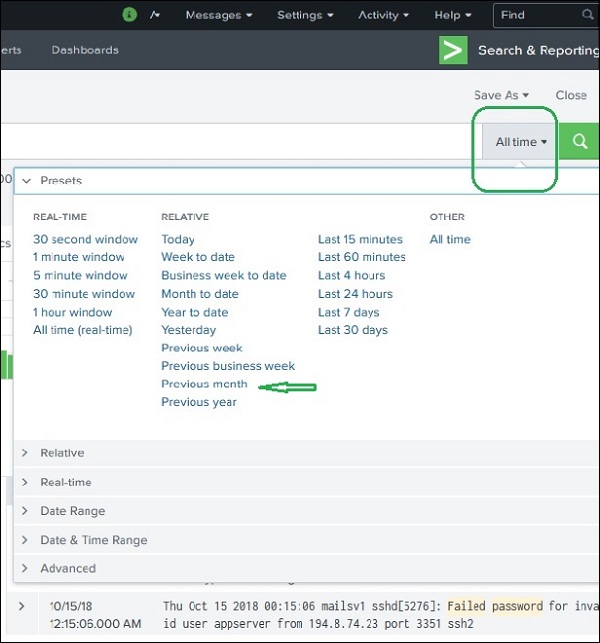
Task: Collapse the Presets section
Action: (27, 181)
